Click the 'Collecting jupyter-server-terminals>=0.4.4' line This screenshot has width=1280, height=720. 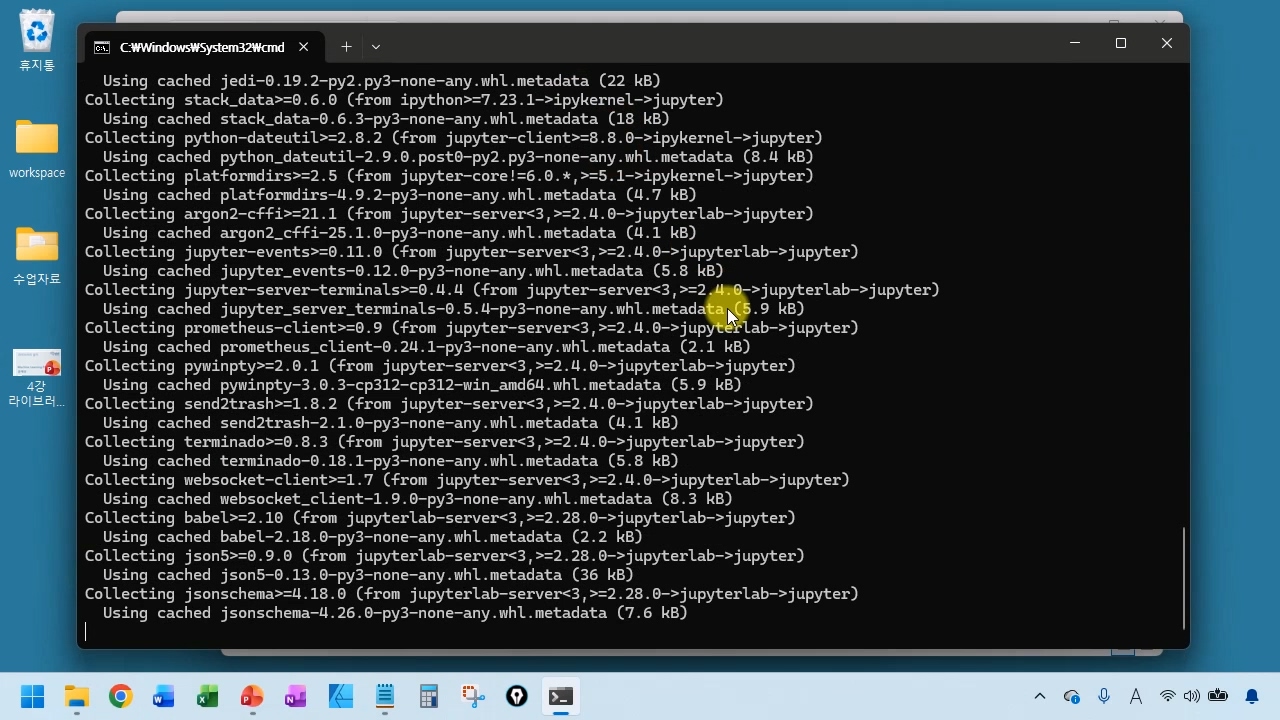(x=512, y=290)
